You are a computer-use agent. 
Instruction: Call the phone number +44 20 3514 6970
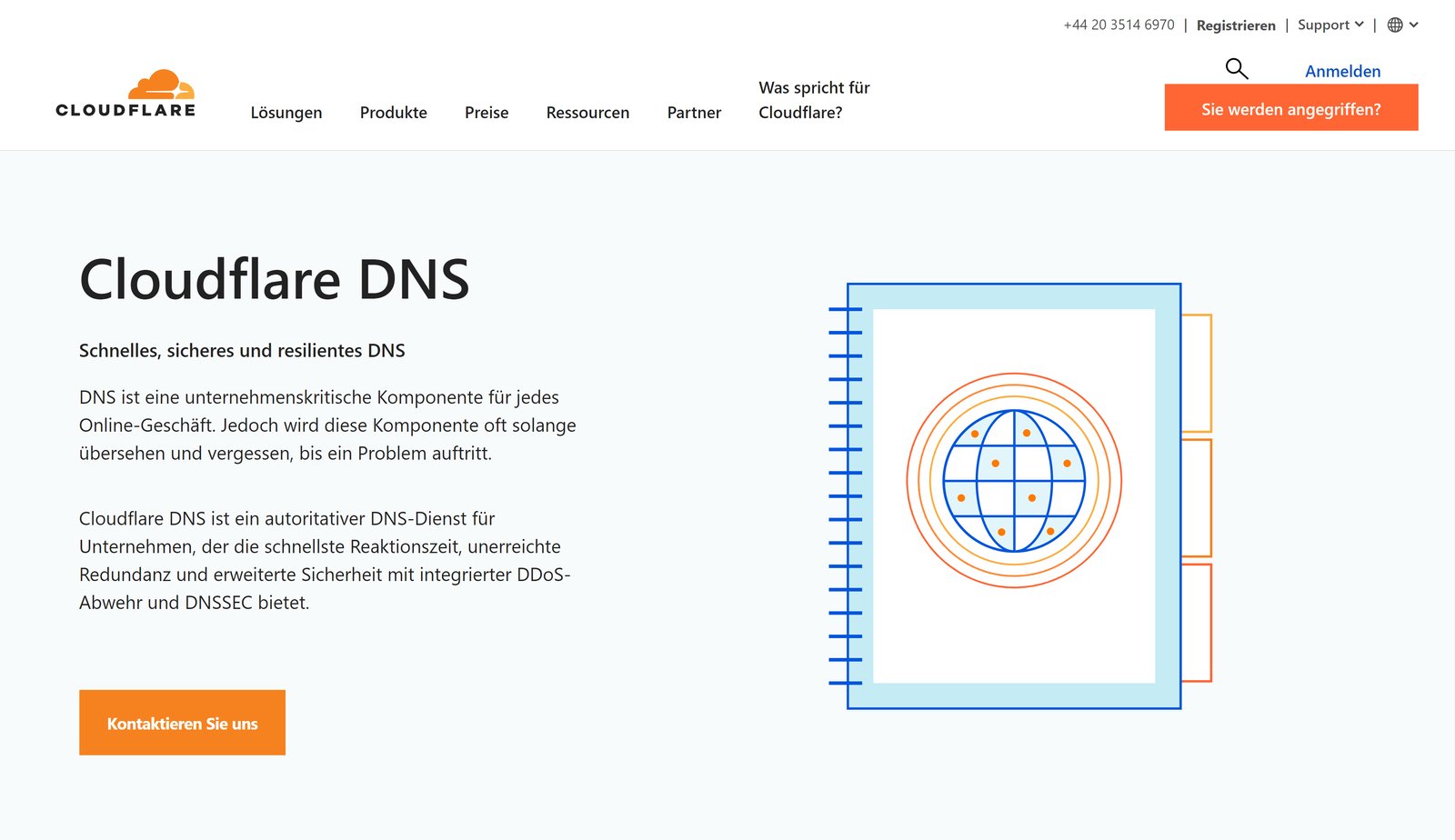1118,25
